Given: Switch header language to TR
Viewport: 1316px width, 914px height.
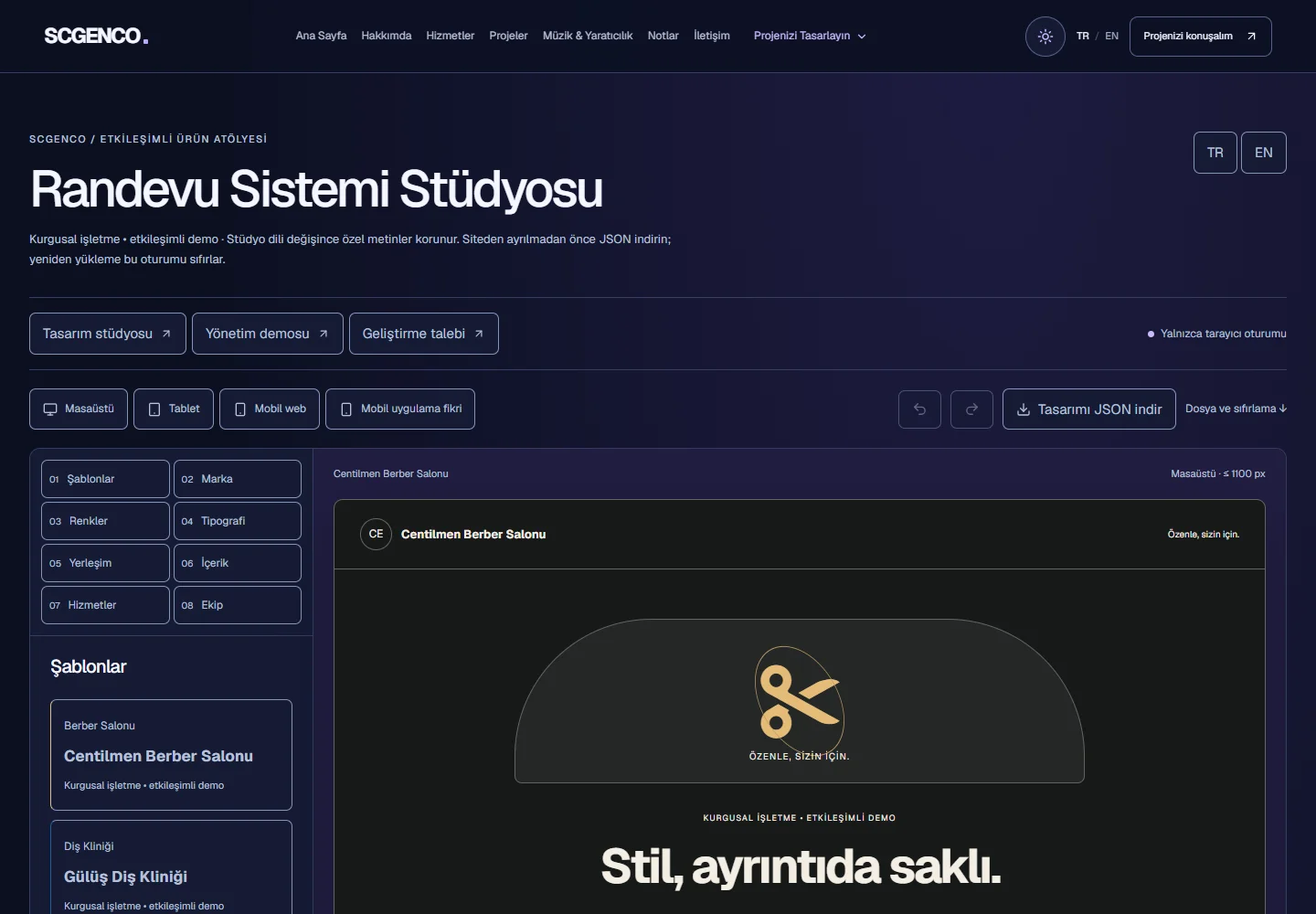Looking at the screenshot, I should pos(1083,37).
